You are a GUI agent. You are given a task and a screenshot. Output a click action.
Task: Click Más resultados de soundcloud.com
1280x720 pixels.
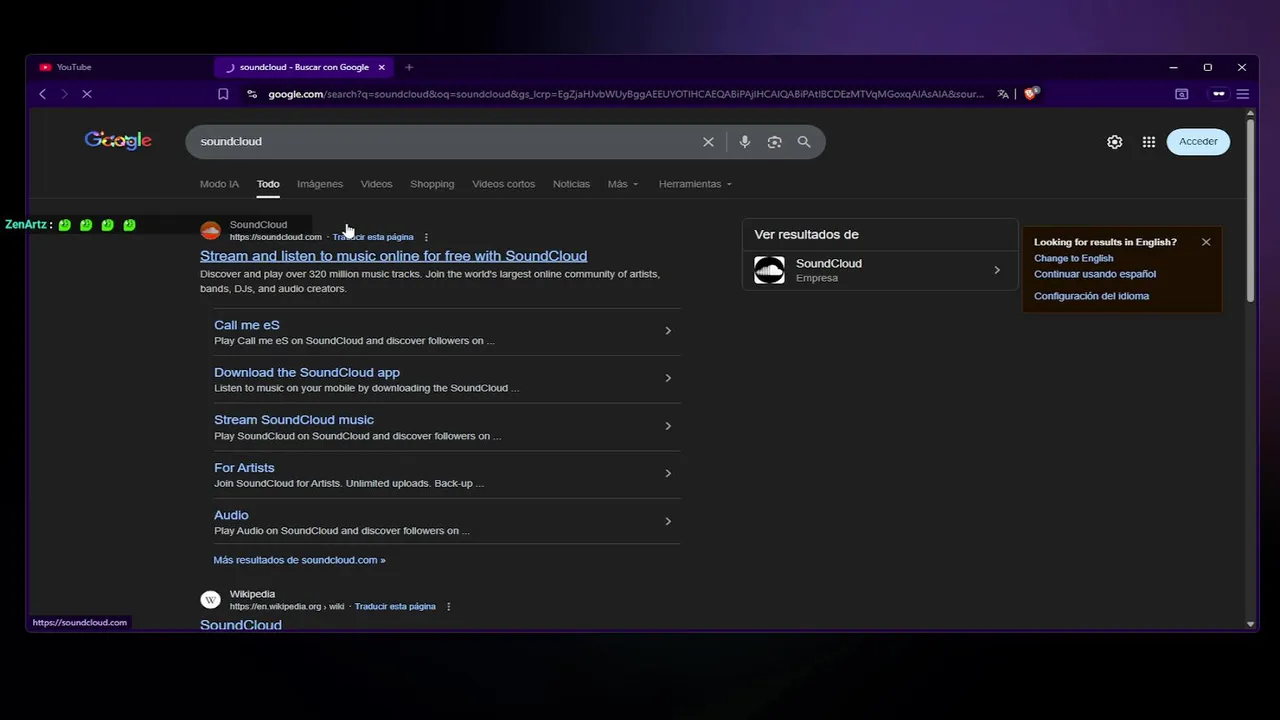[299, 560]
